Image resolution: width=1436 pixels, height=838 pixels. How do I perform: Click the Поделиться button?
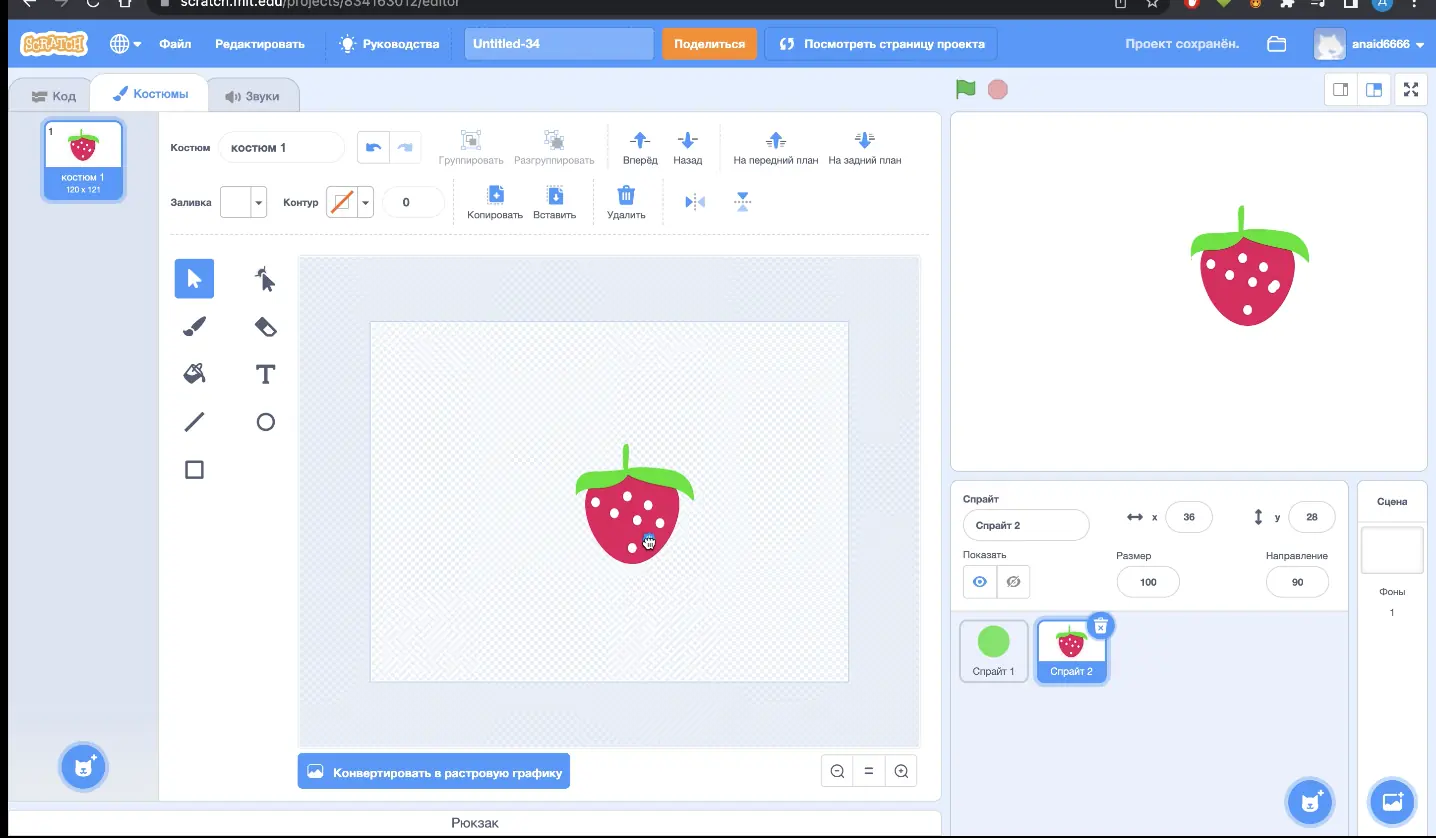coord(709,44)
